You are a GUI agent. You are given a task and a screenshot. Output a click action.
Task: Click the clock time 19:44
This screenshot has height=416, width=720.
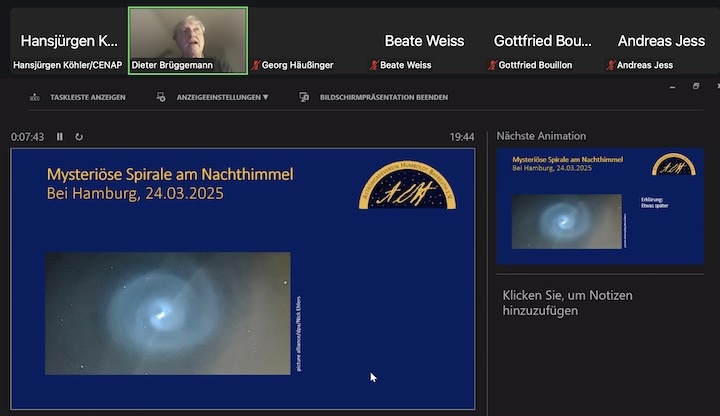(462, 137)
